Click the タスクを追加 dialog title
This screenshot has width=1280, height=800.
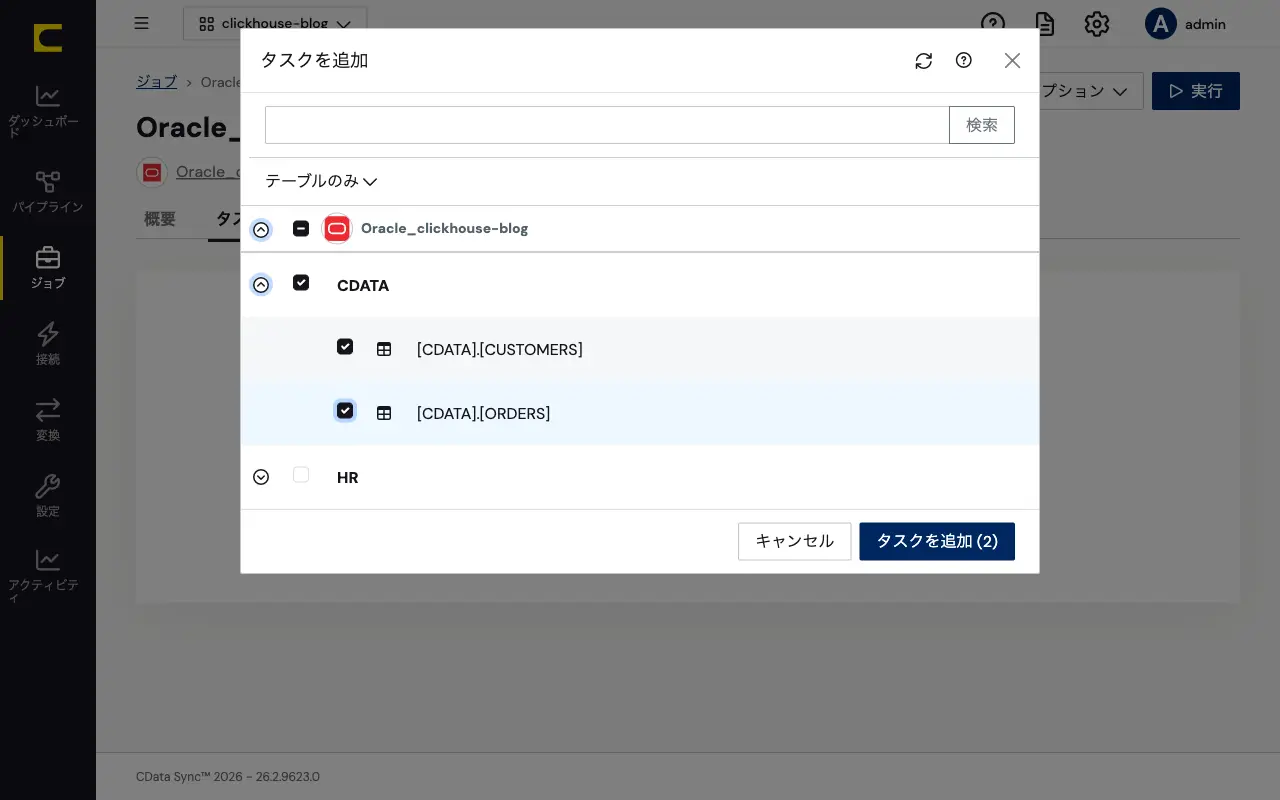pos(314,60)
